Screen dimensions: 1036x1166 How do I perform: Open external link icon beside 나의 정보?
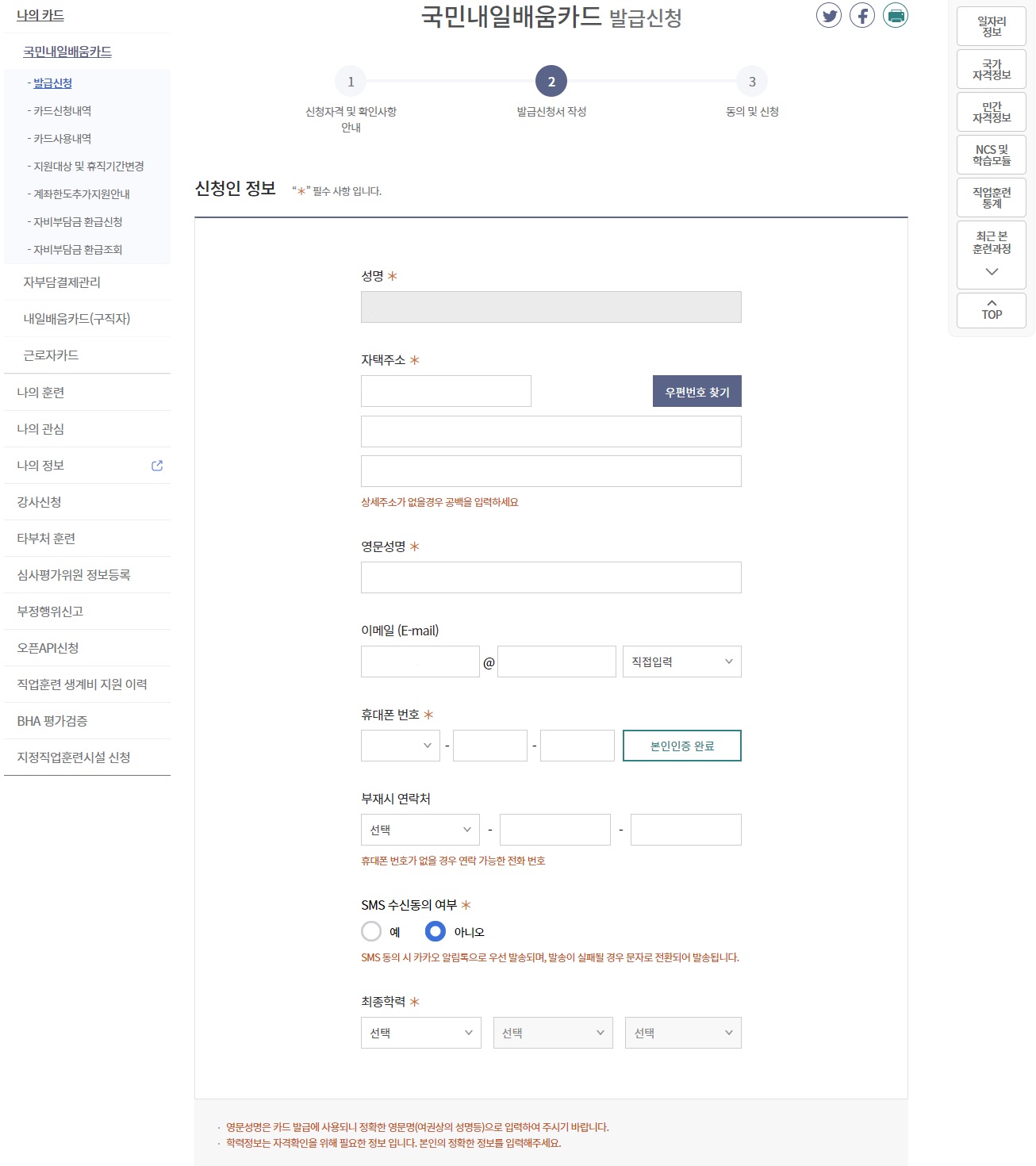[157, 466]
